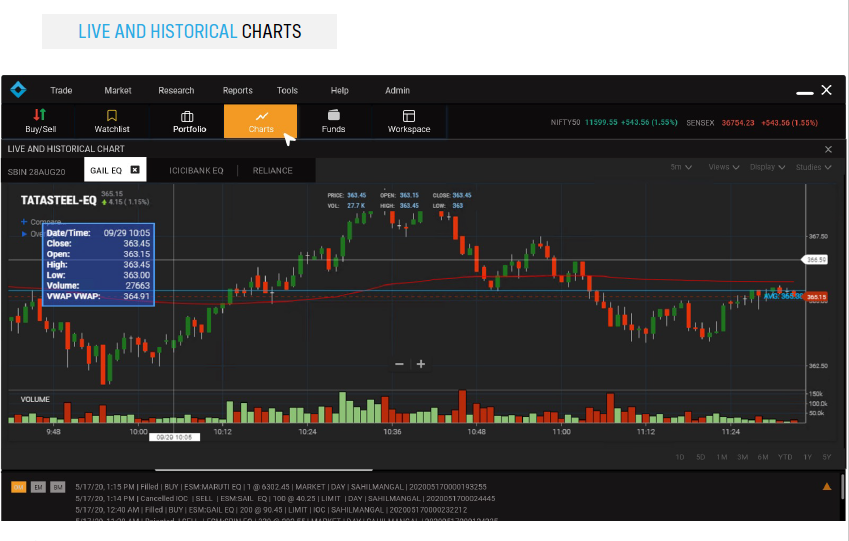Set chart range to YTD
The image size is (849, 541).
[x=785, y=457]
